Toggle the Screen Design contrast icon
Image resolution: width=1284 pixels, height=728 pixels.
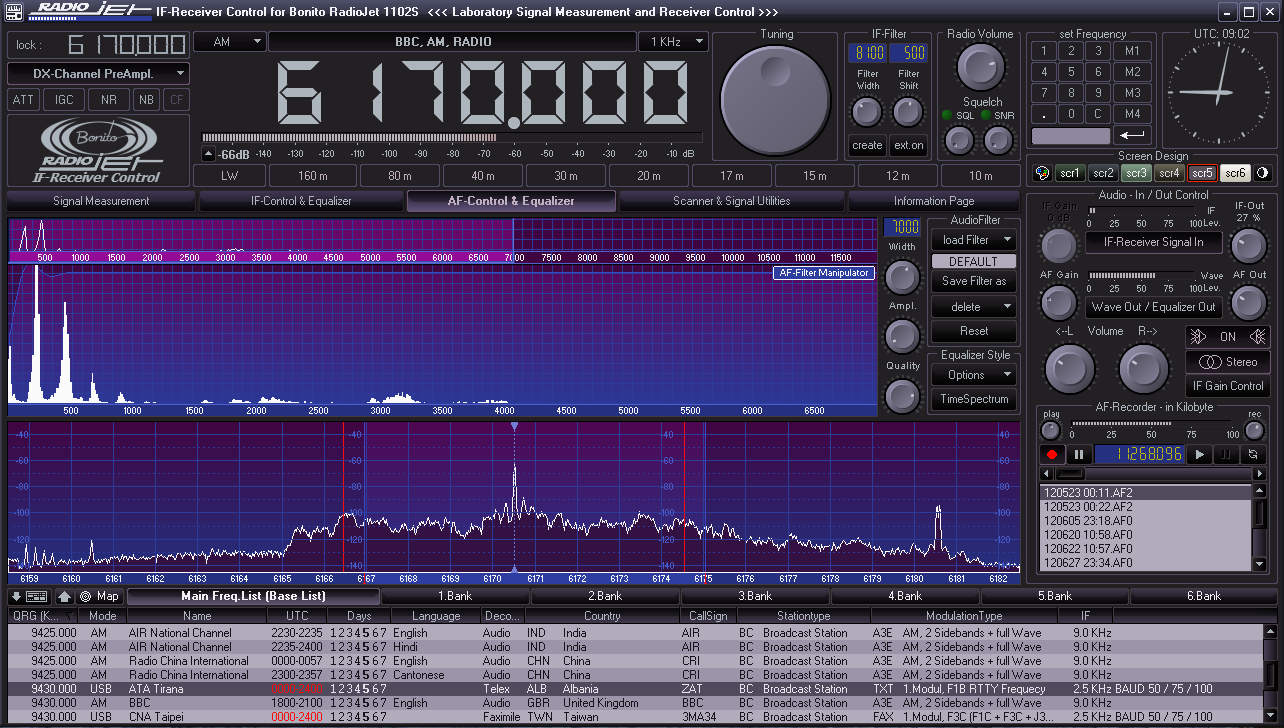(x=1261, y=173)
